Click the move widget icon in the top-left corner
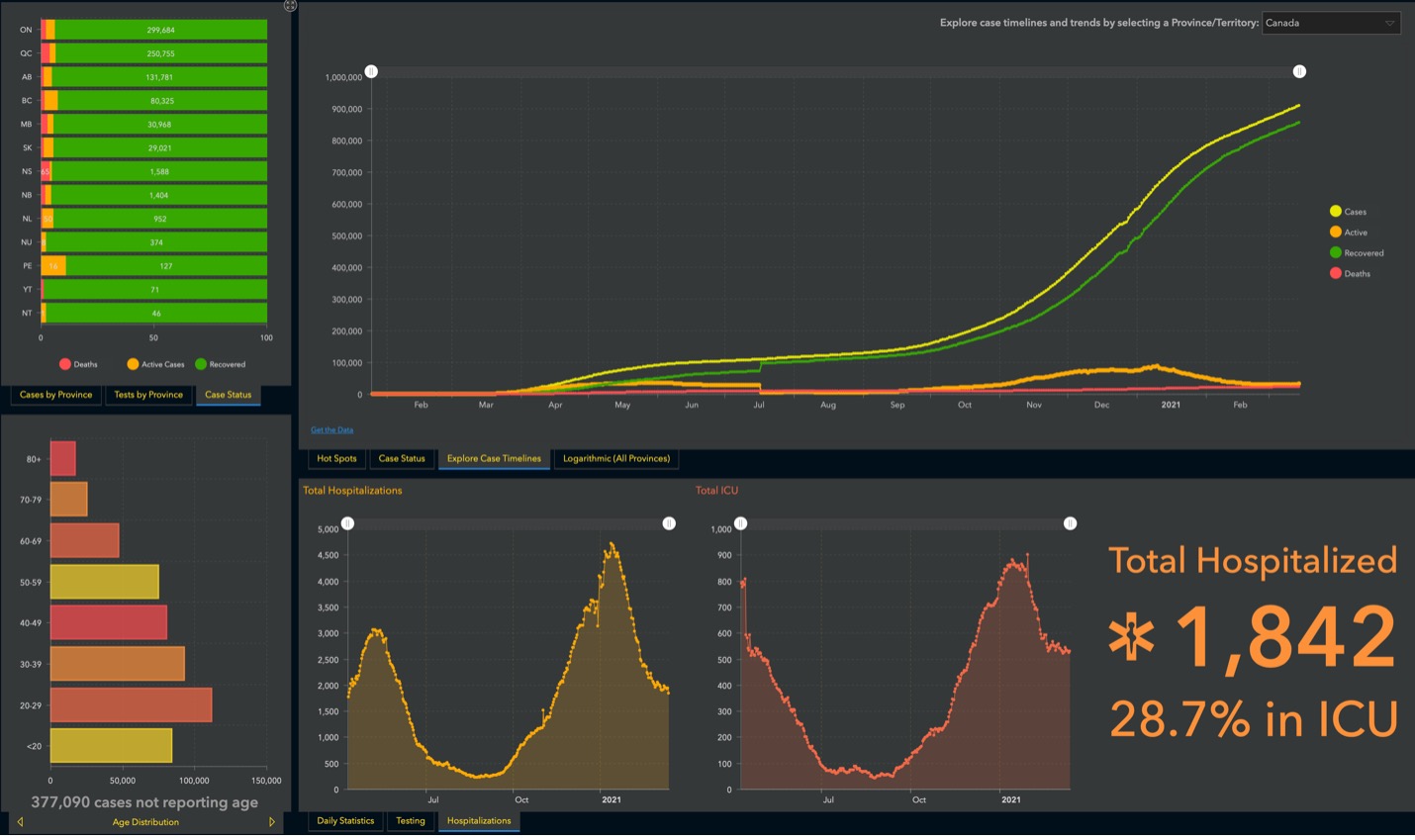Viewport: 1415px width, 840px height. click(x=290, y=6)
